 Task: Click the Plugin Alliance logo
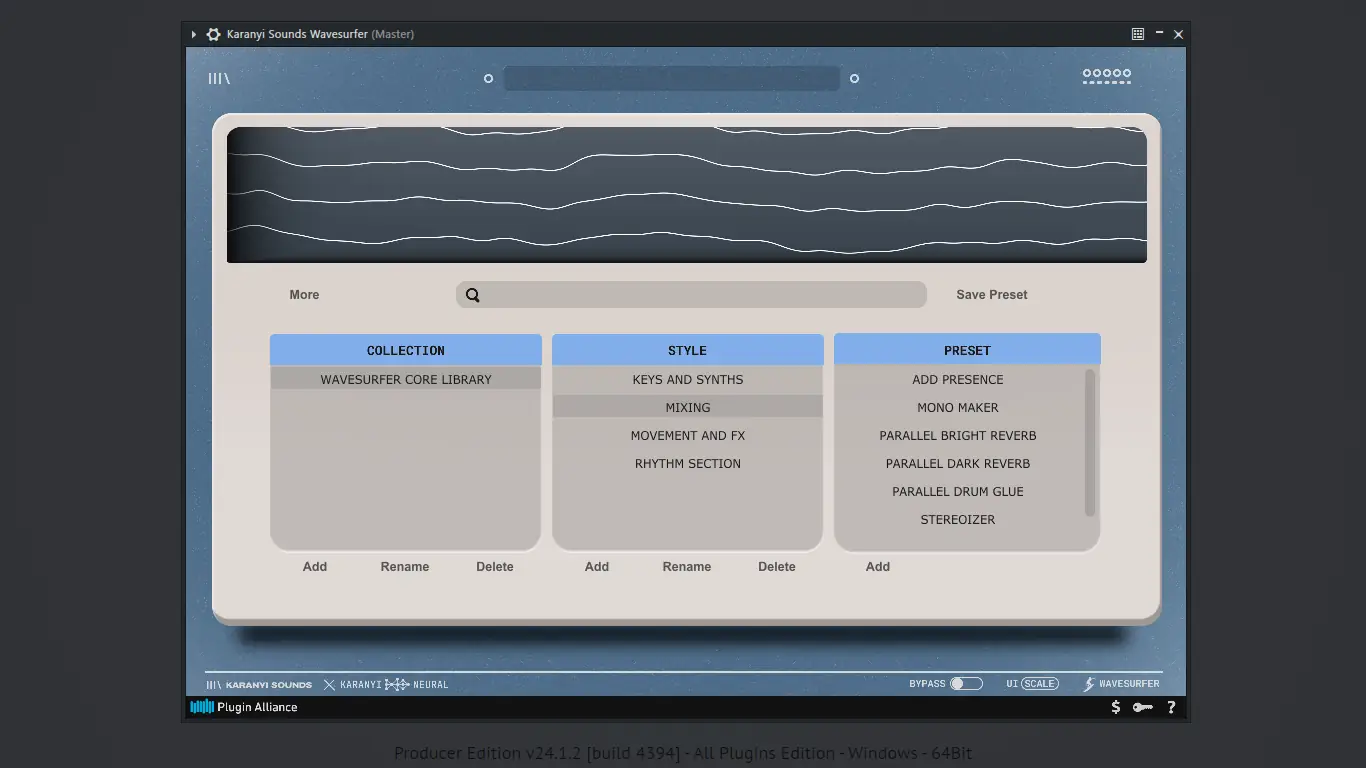(244, 707)
